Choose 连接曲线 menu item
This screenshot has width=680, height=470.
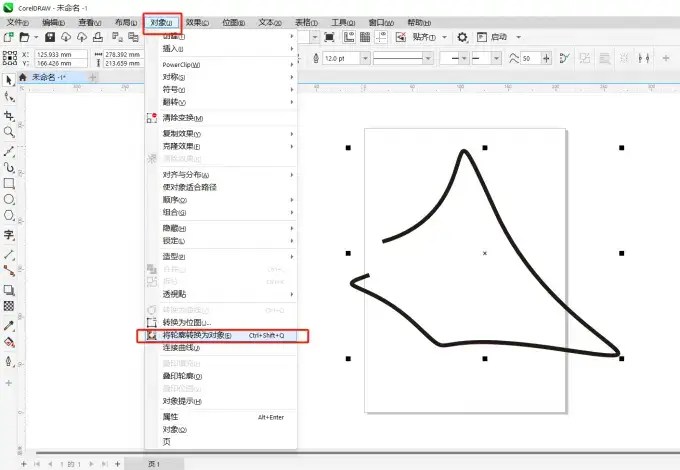pyautogui.click(x=222, y=348)
